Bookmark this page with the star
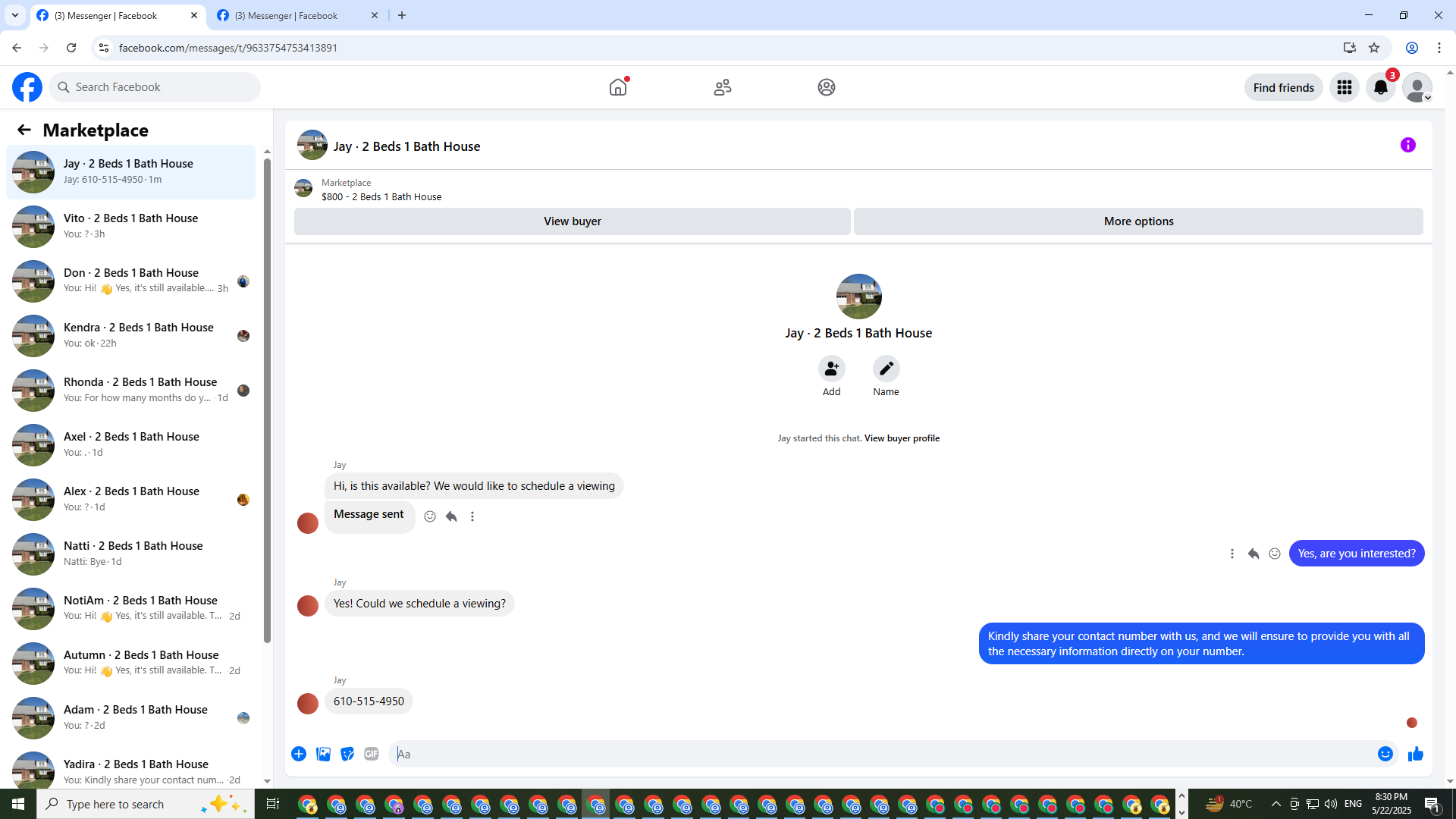This screenshot has width=1456, height=819. coord(1374,48)
